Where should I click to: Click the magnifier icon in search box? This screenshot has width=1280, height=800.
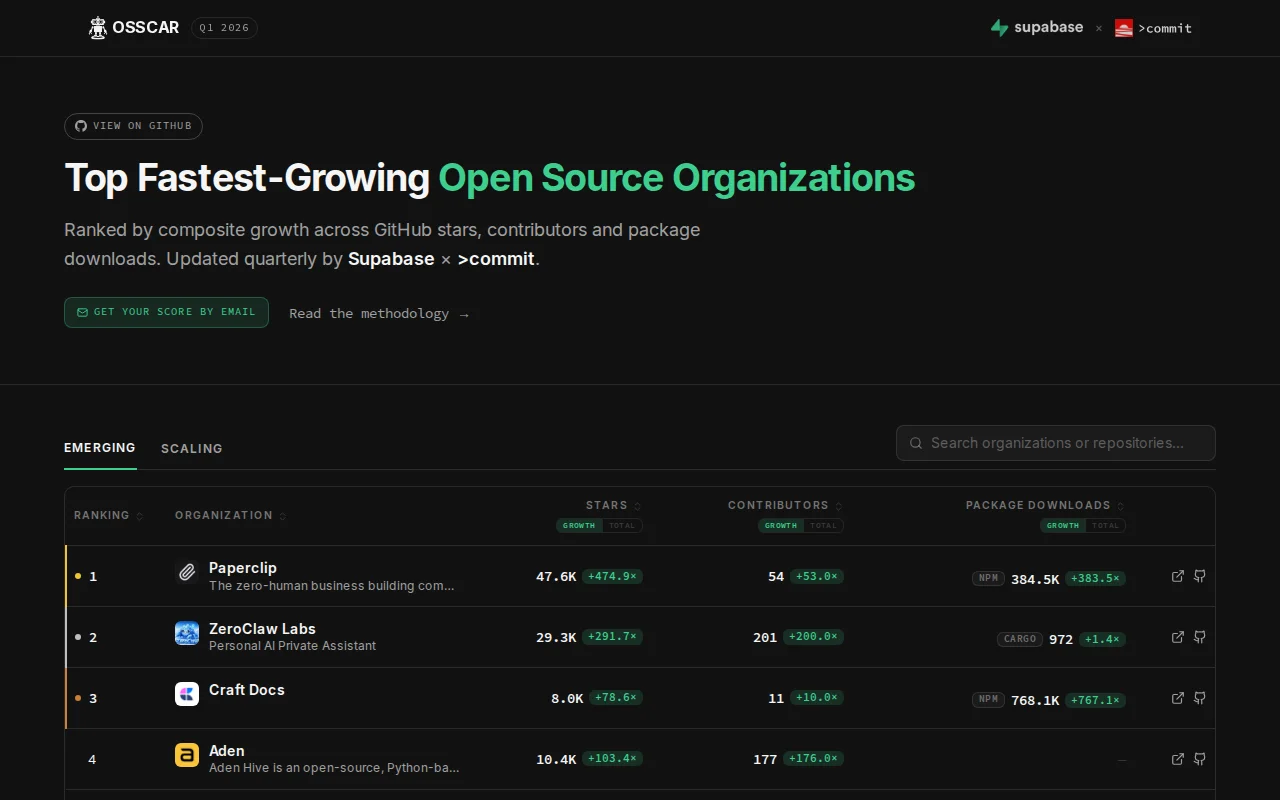coord(916,443)
